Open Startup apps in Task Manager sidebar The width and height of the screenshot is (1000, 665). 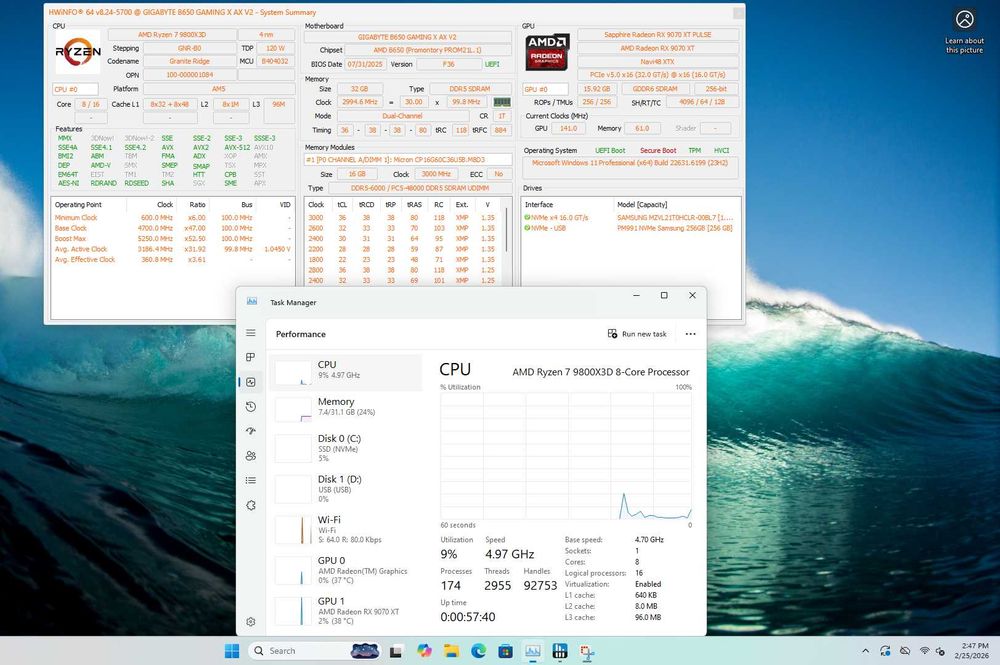pyautogui.click(x=251, y=431)
